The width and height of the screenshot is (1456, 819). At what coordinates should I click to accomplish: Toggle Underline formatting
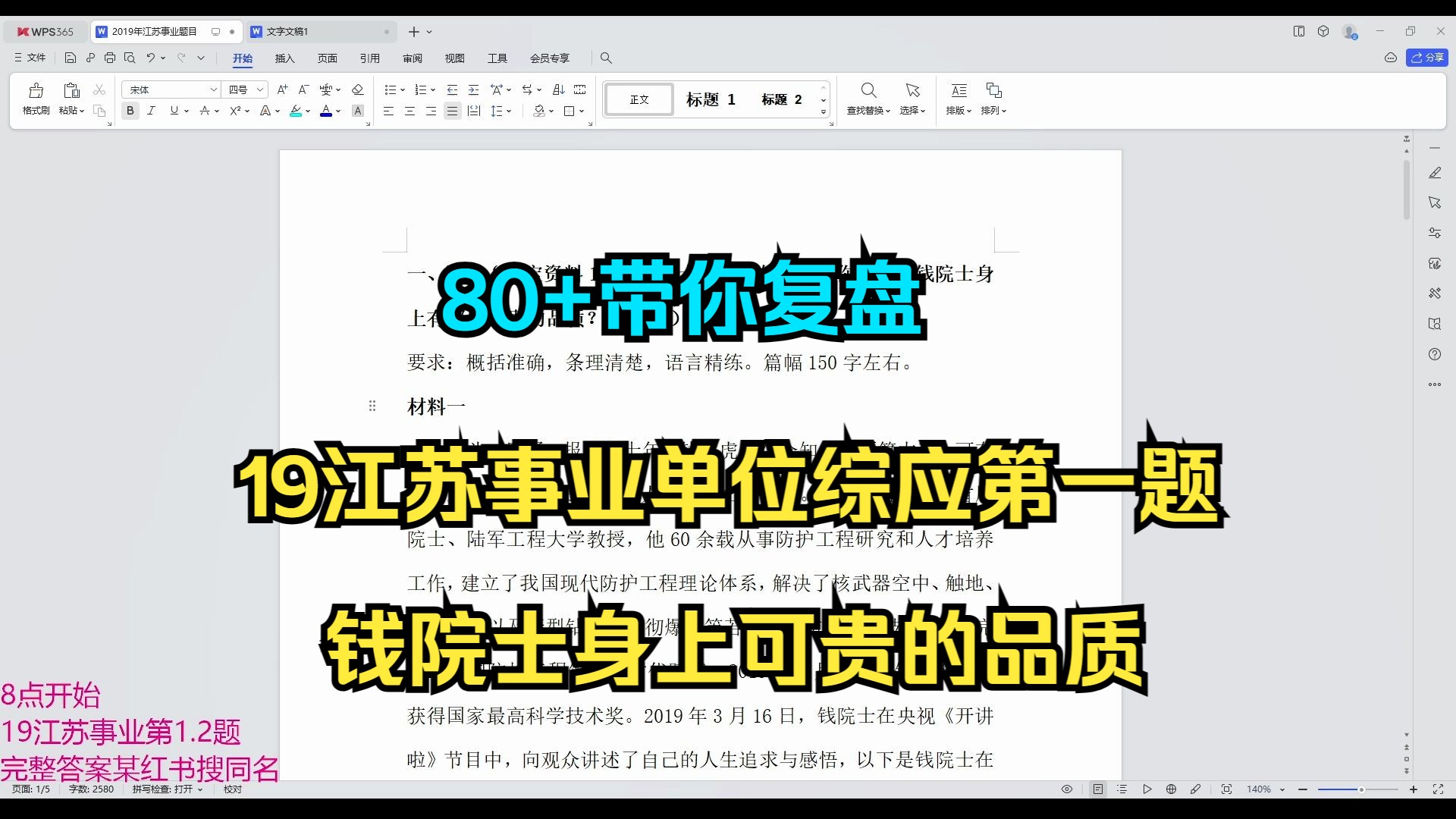click(x=174, y=111)
